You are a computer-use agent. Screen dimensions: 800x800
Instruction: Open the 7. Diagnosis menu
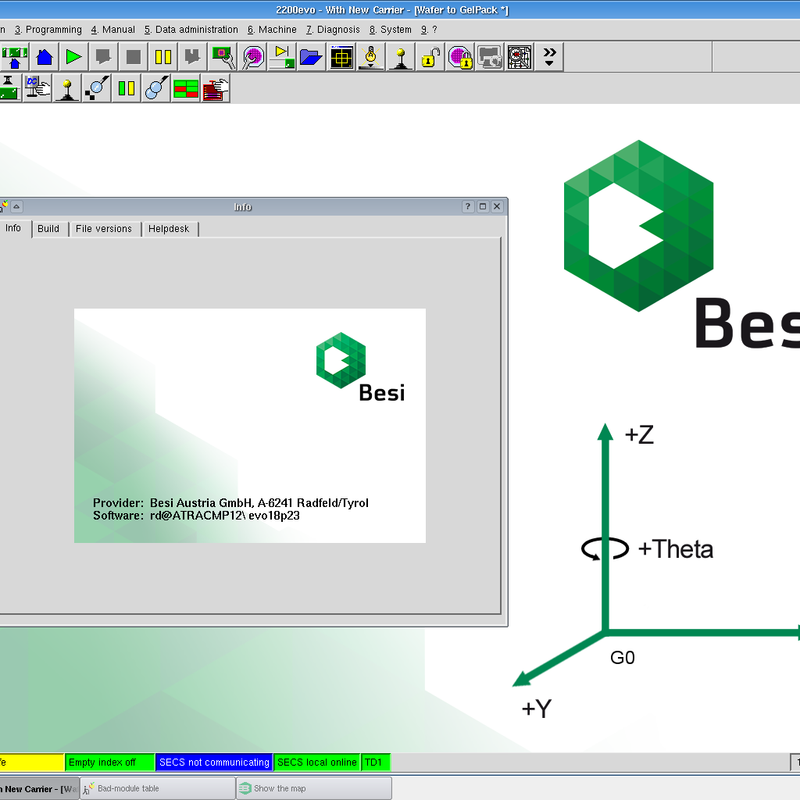(333, 30)
